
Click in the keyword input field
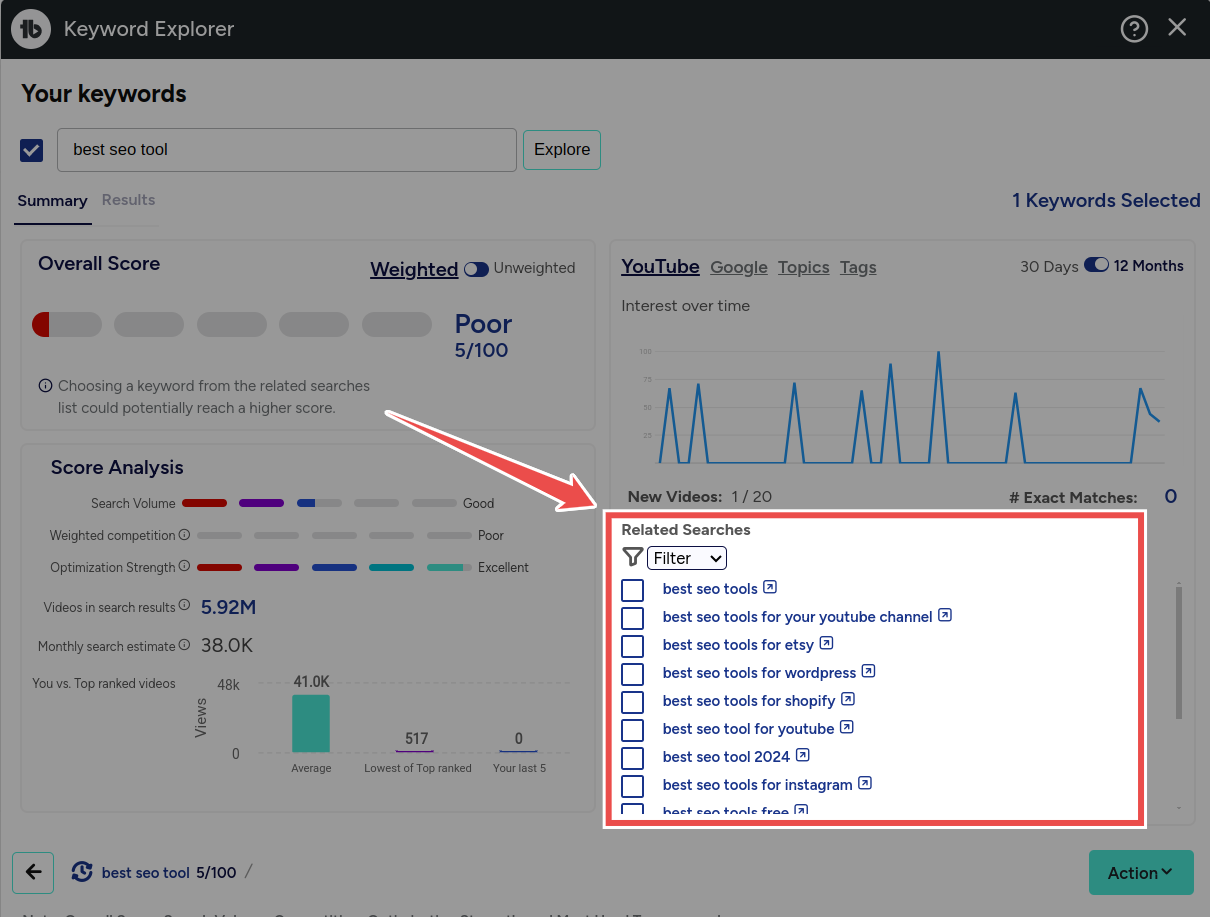(287, 149)
